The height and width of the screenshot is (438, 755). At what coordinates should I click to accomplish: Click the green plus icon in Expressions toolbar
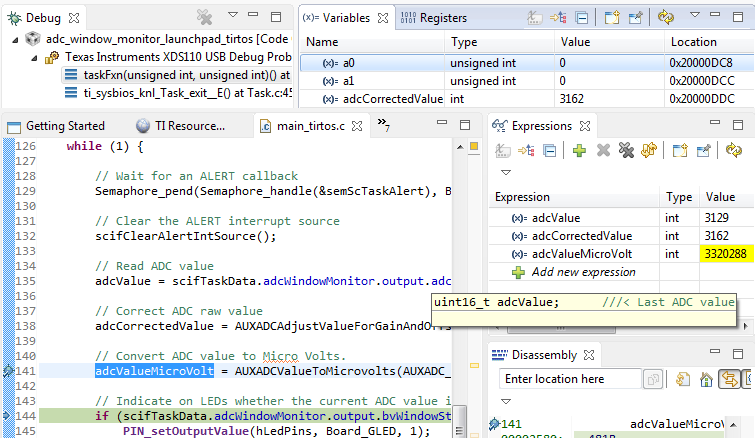[579, 150]
